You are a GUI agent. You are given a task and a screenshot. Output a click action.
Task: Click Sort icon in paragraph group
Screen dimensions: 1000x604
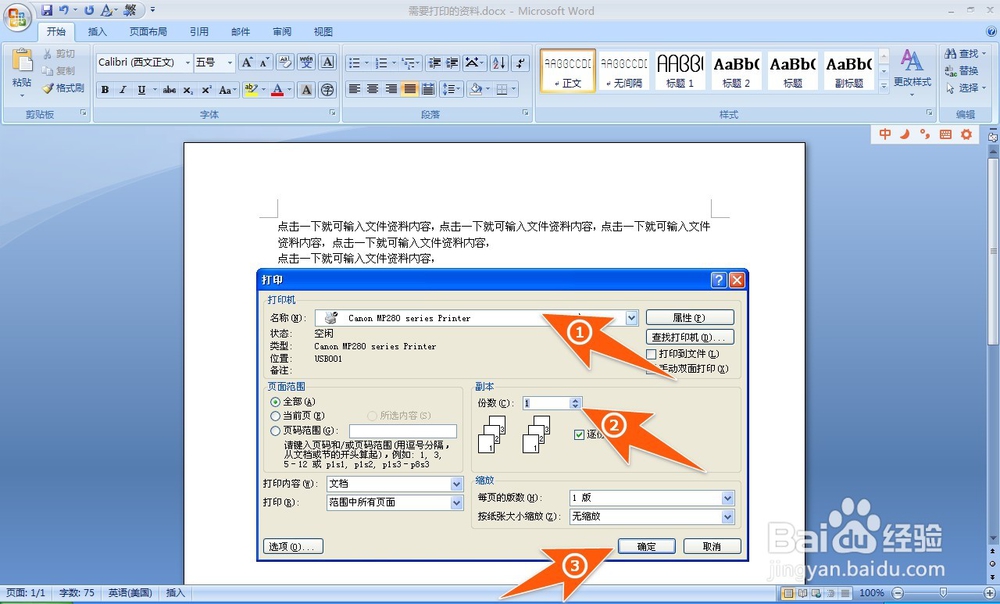(499, 63)
